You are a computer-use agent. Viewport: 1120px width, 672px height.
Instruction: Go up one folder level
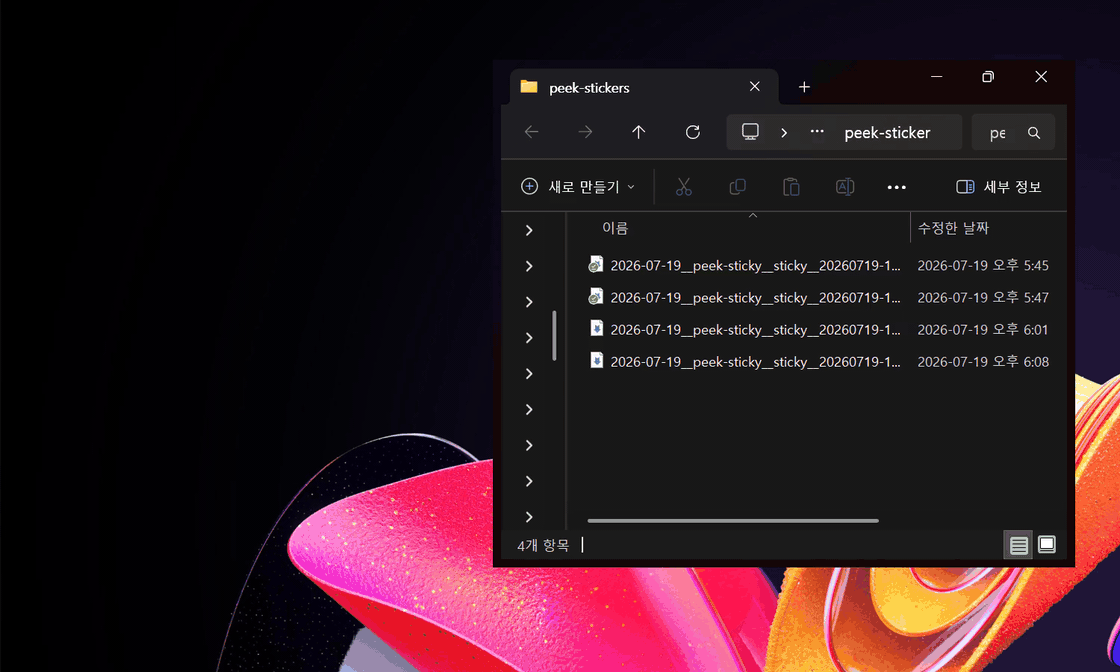tap(639, 132)
